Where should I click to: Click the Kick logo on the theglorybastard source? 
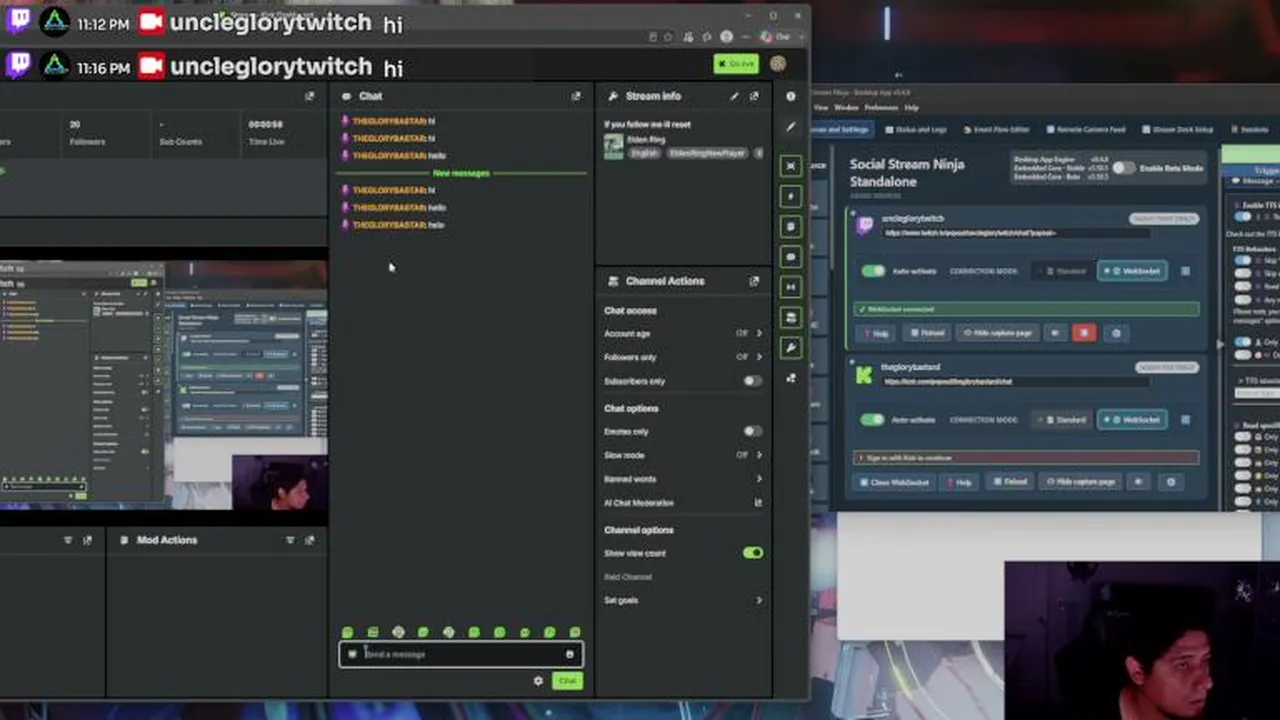[x=865, y=376]
